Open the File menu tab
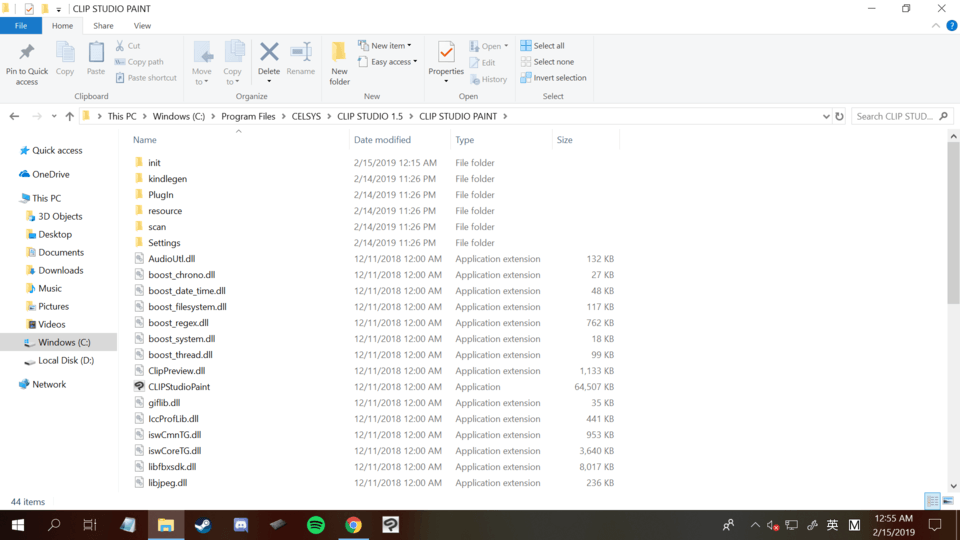 [21, 26]
